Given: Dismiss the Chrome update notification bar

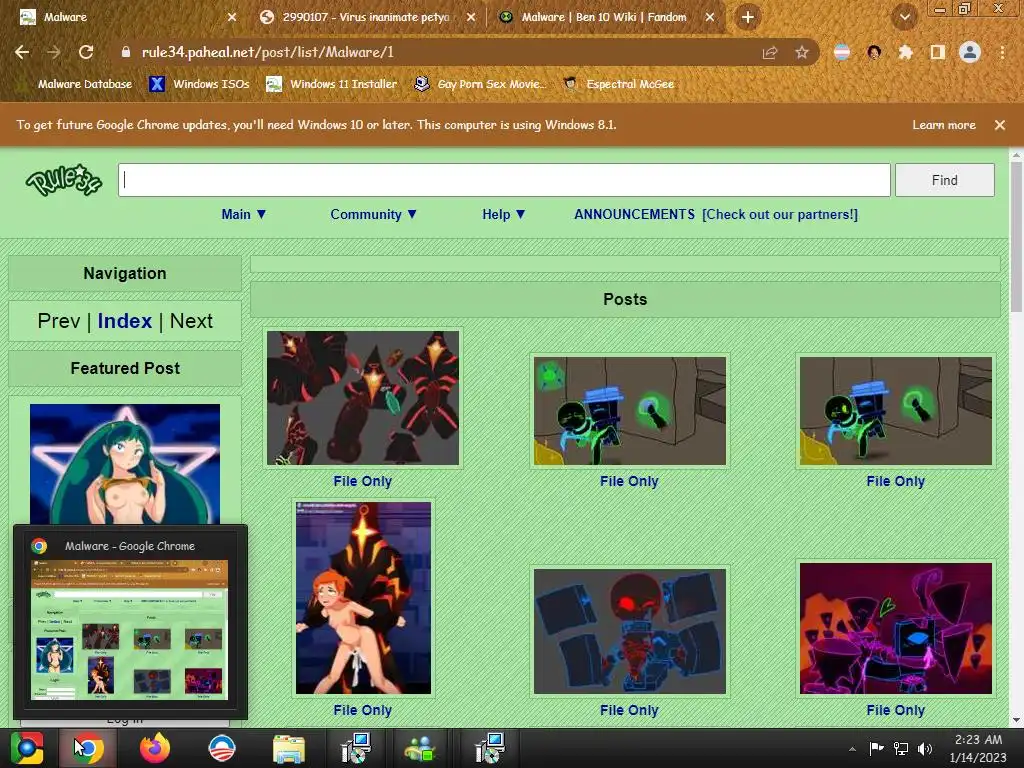Looking at the screenshot, I should [x=1000, y=125].
